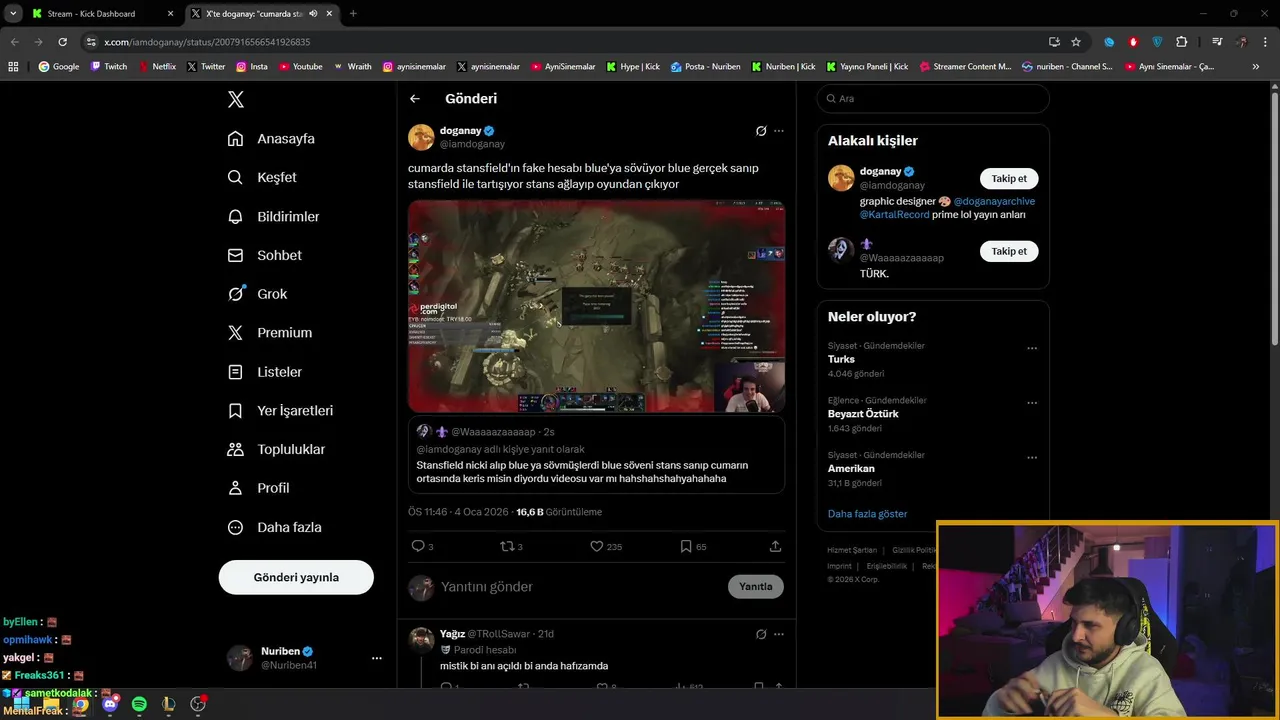
Task: Open the Hype | Kick bookmark
Action: [633, 67]
